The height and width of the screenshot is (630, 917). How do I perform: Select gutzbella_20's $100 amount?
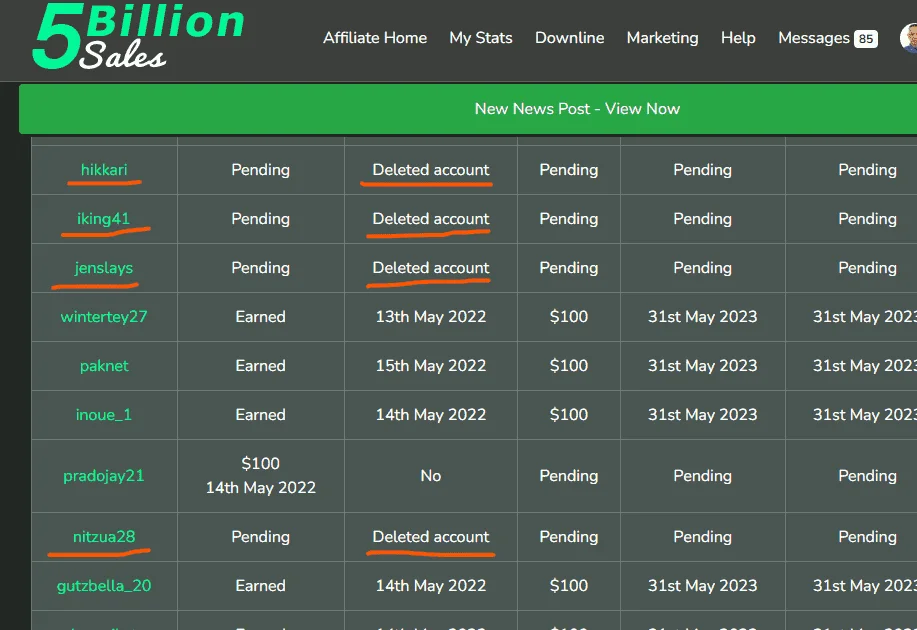[568, 586]
